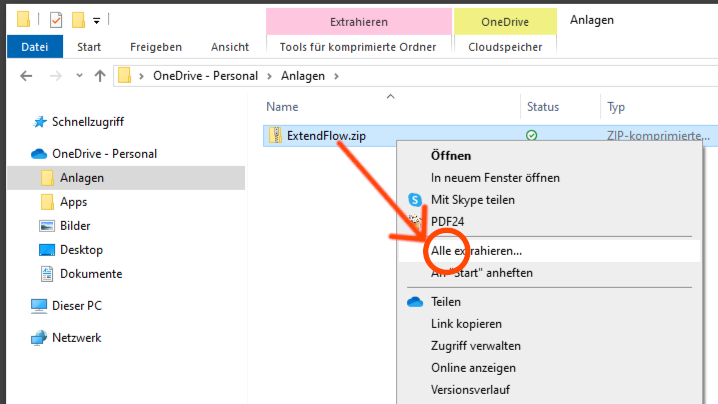Viewport: 718px width, 404px height.
Task: Sort by the Typ column header
Action: coord(616,107)
